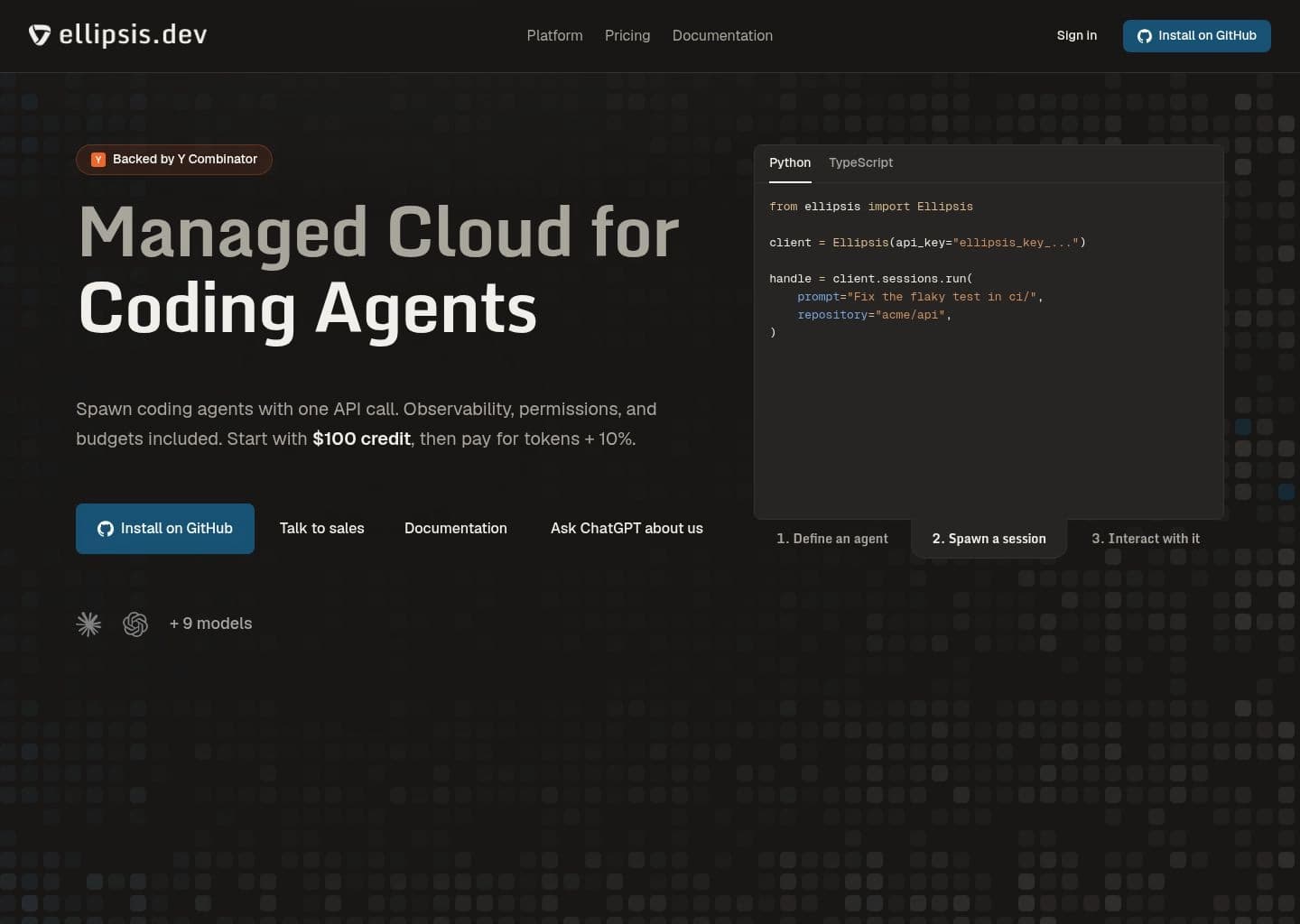Click the 'Backed by Y Combinator' badge text

coord(185,159)
